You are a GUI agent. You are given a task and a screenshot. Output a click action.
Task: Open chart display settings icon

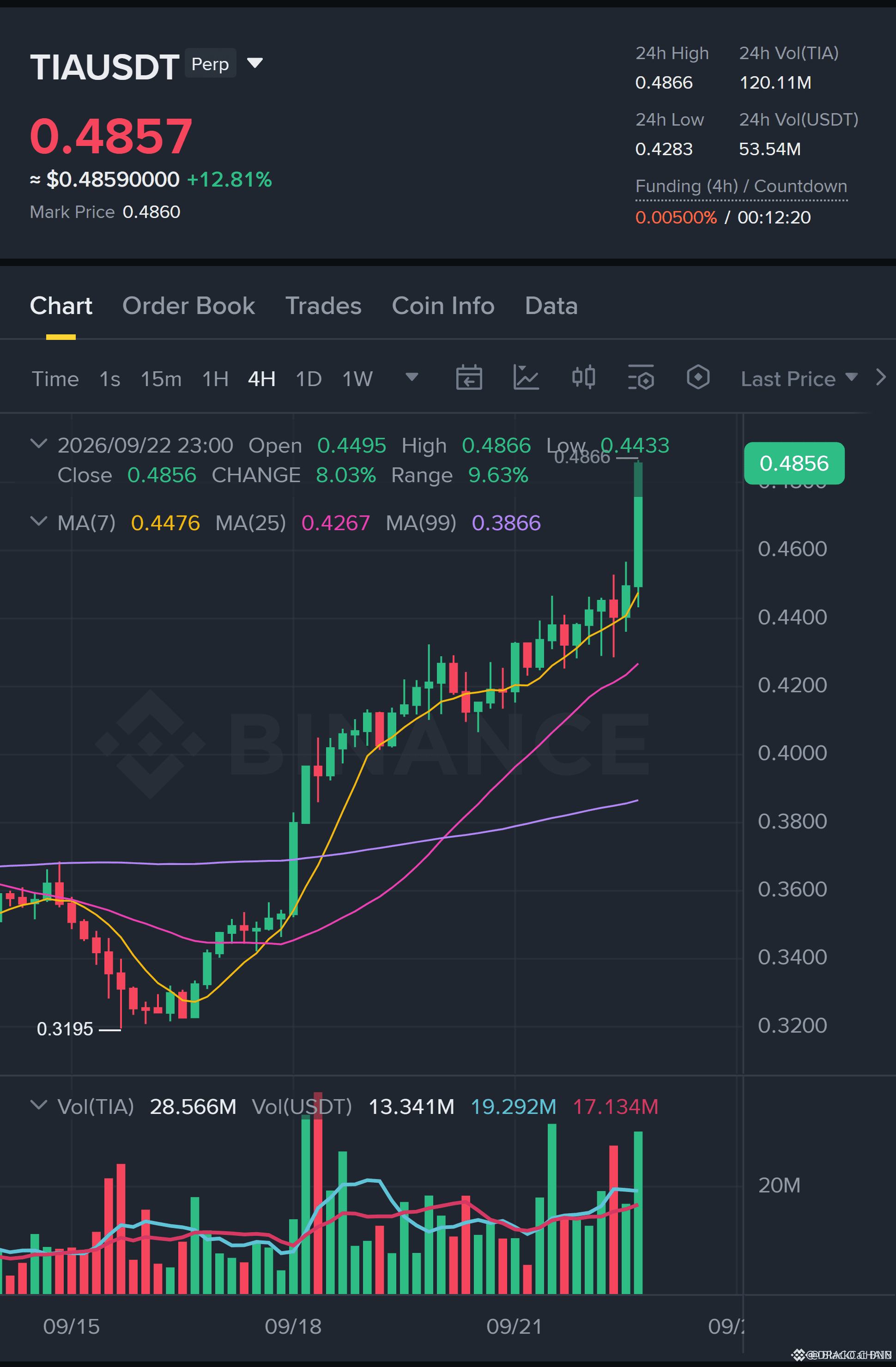click(641, 378)
